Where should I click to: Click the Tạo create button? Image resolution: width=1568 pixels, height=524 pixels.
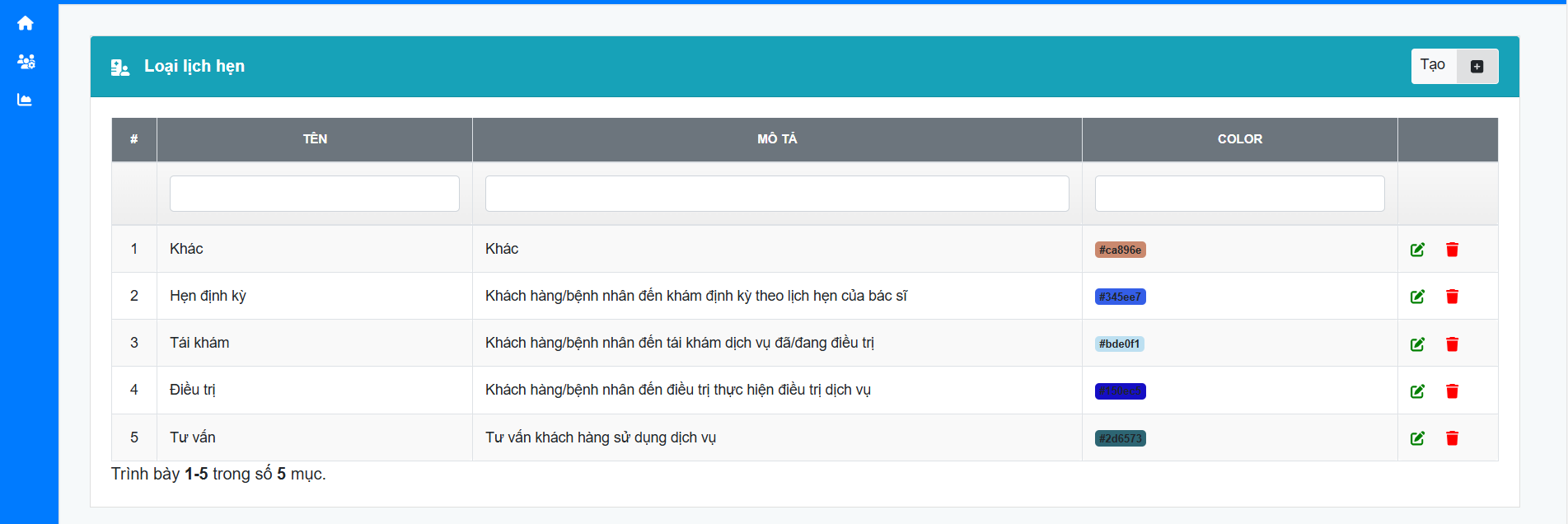tap(1433, 66)
